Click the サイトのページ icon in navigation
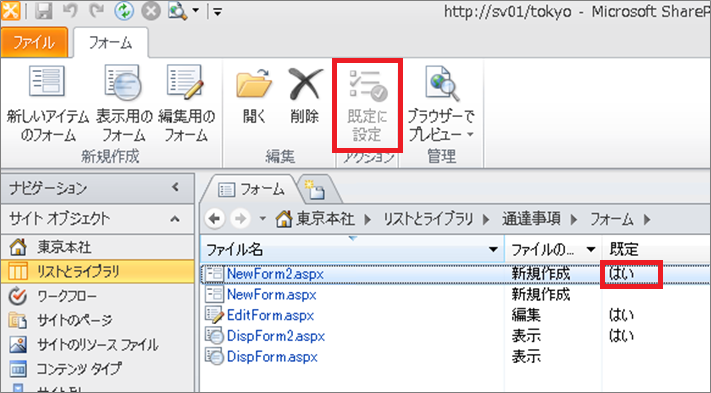Screen dimensions: 711x393 (18, 320)
